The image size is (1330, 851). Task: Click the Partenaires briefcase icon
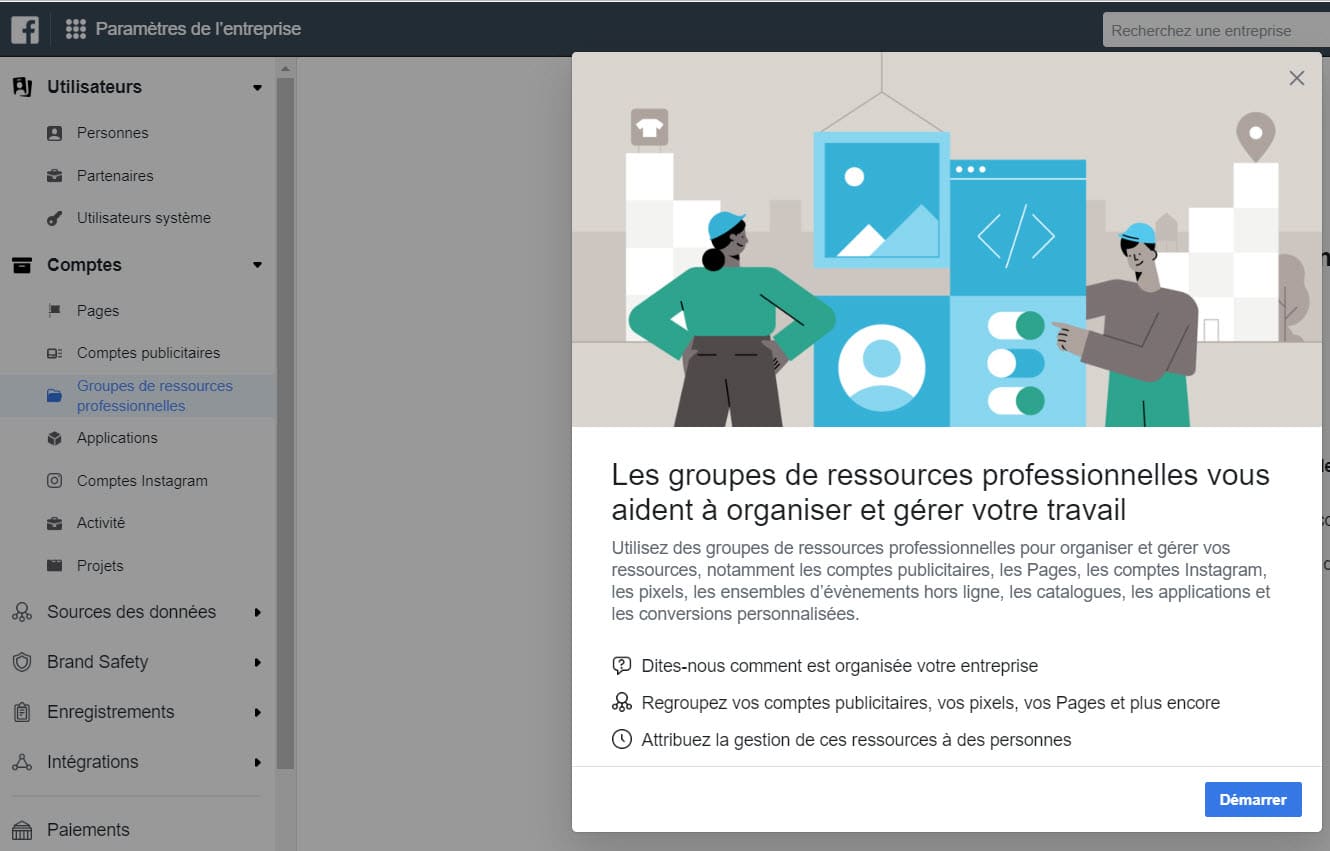tap(55, 175)
